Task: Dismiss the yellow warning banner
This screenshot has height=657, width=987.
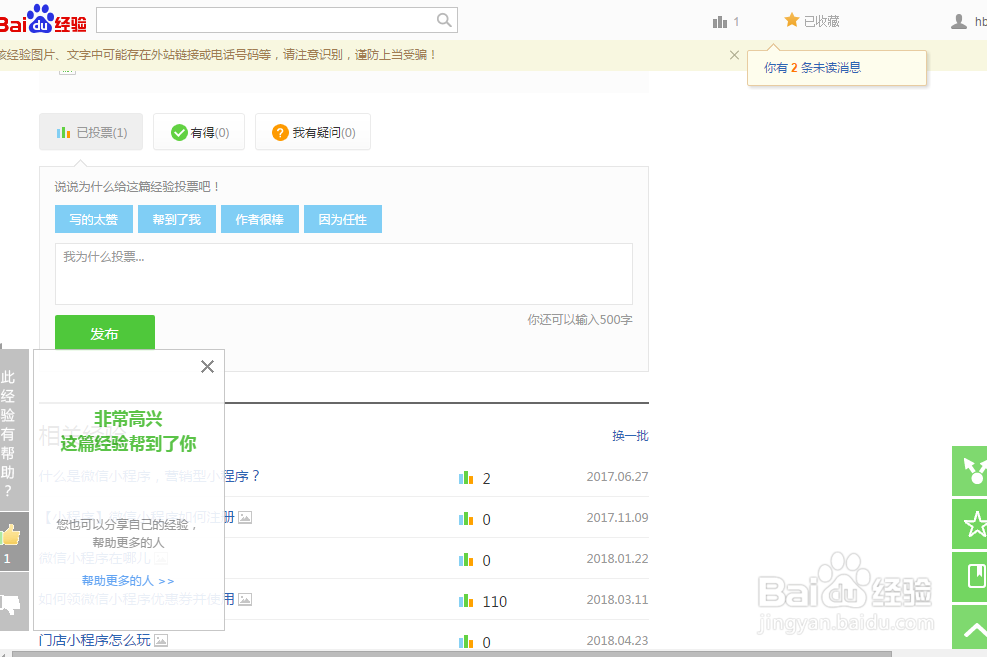Action: pos(734,55)
